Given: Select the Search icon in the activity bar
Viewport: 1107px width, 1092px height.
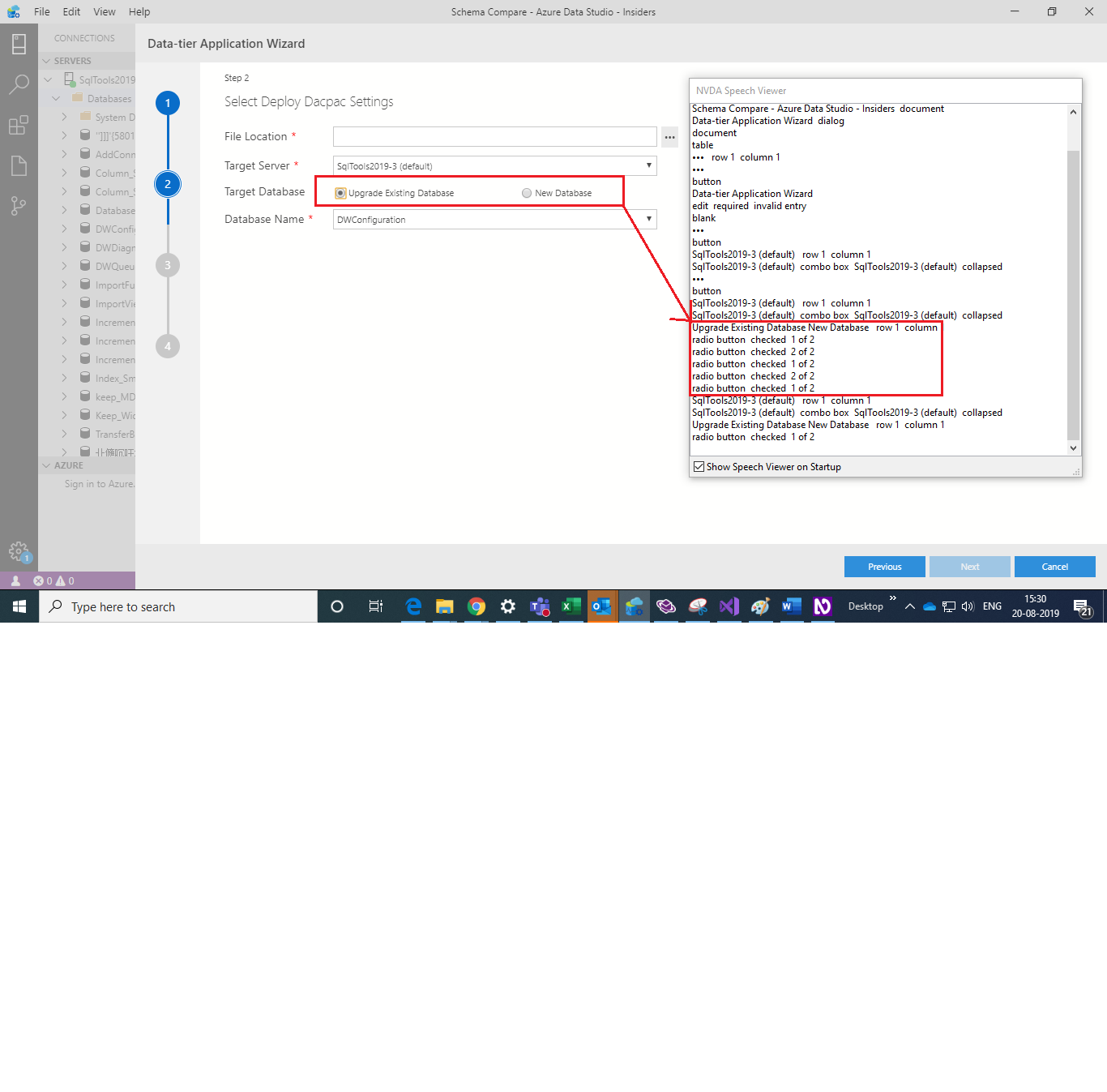Looking at the screenshot, I should point(19,84).
